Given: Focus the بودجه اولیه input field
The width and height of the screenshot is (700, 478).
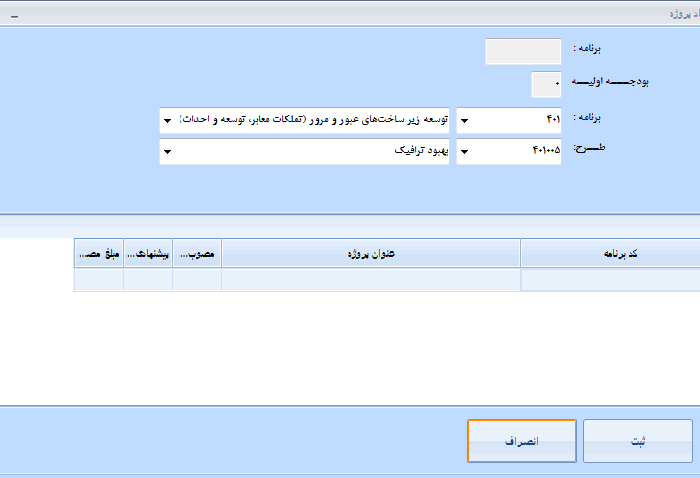Looking at the screenshot, I should [x=546, y=85].
